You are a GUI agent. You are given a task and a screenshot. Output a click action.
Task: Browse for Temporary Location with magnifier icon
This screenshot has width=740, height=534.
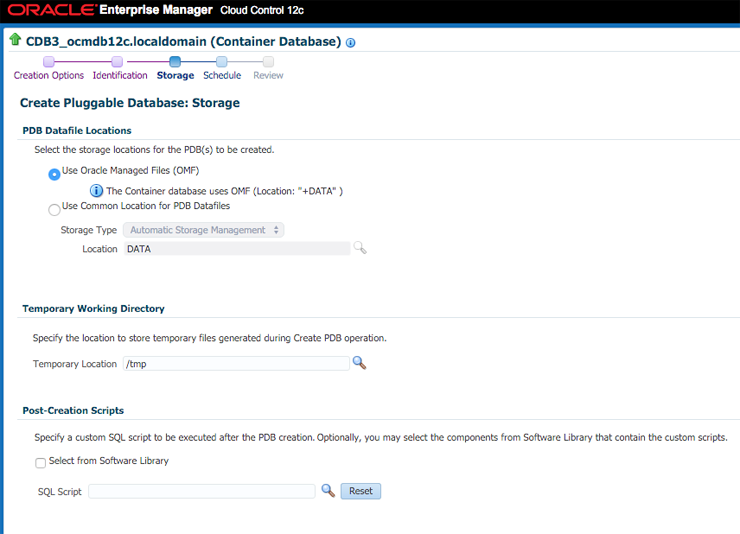click(x=359, y=363)
